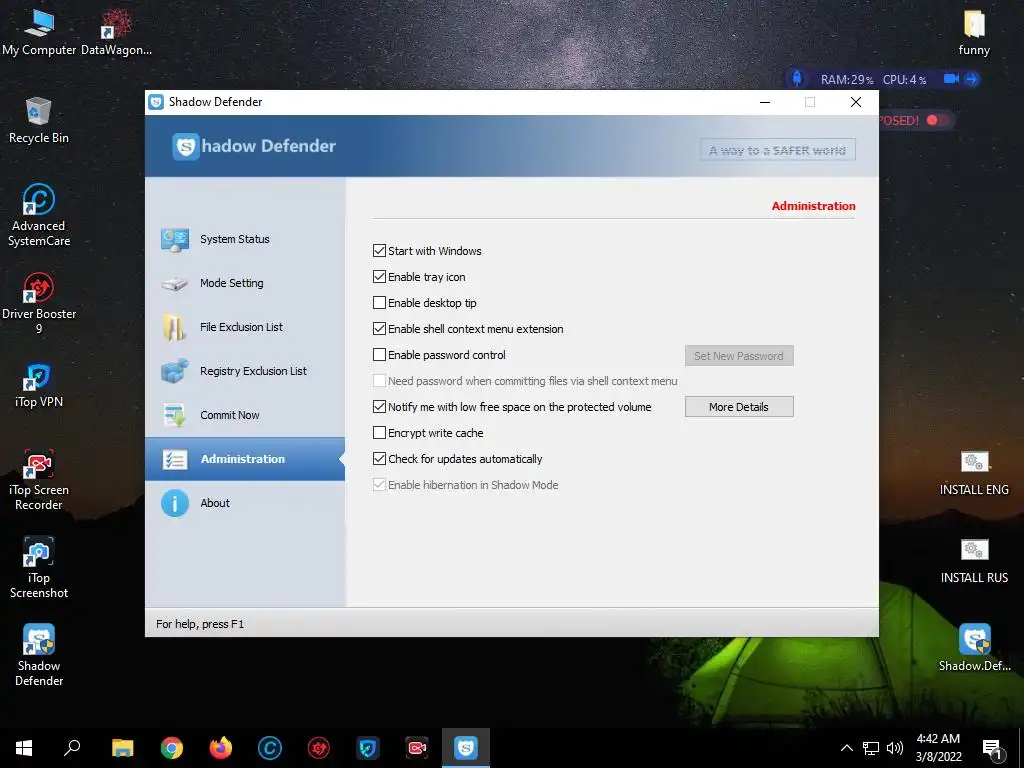Screen dimensions: 1024x768
Task: Open Firefox from the taskbar
Action: [x=221, y=748]
